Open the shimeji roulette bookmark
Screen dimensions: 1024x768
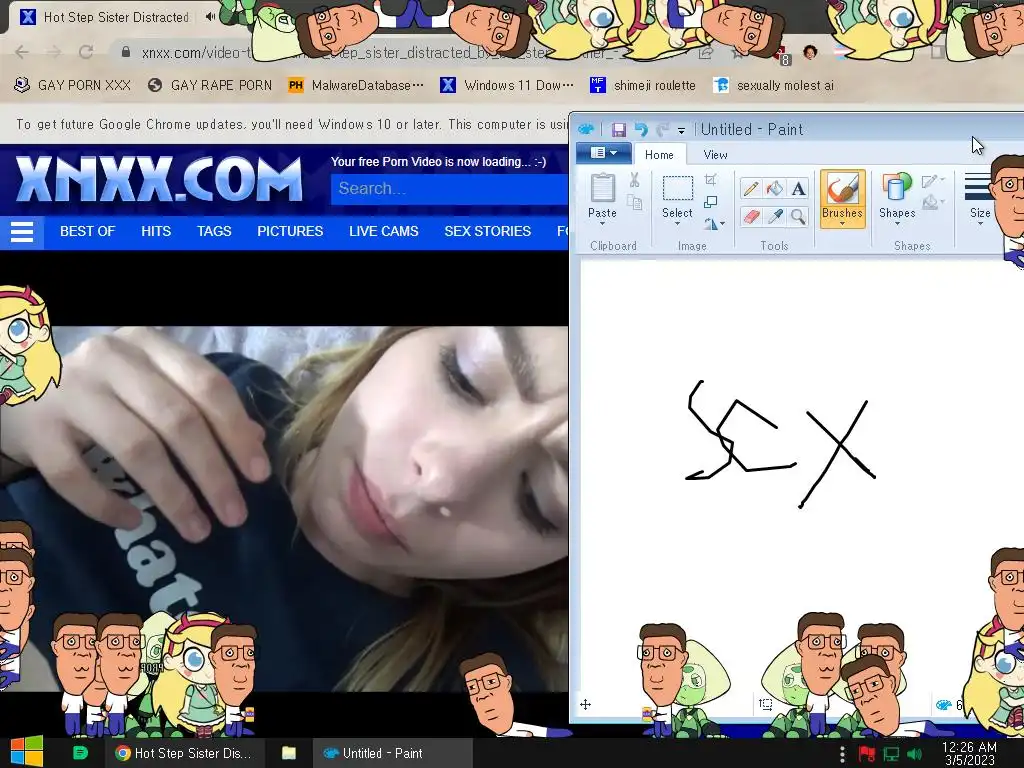point(643,85)
